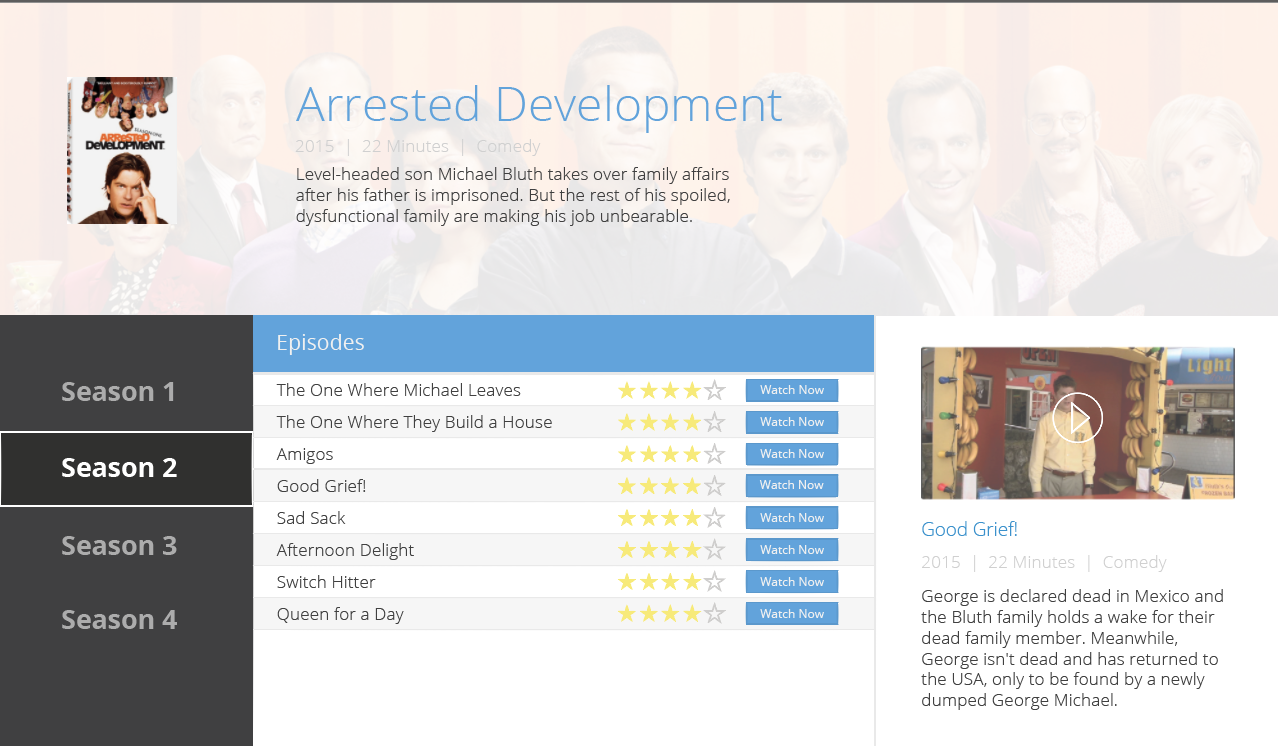Rate Afternoon Delight five stars
The height and width of the screenshot is (746, 1278).
coord(714,550)
